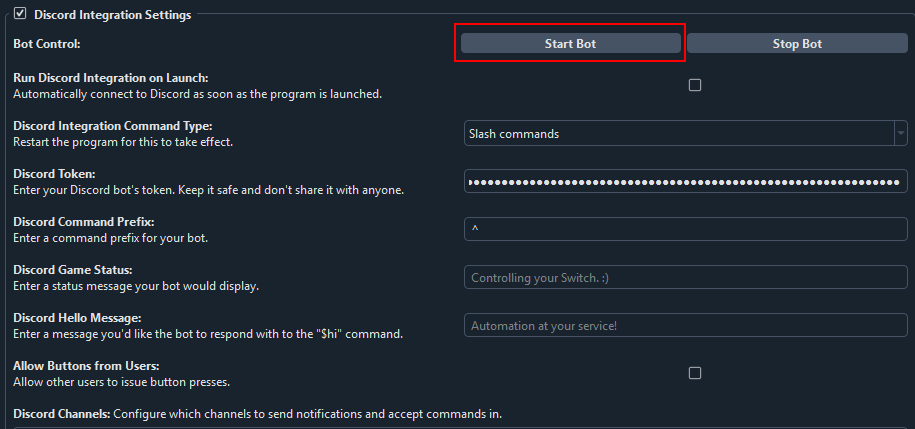Toggle the Discord Integration Settings checkbox

click(20, 14)
